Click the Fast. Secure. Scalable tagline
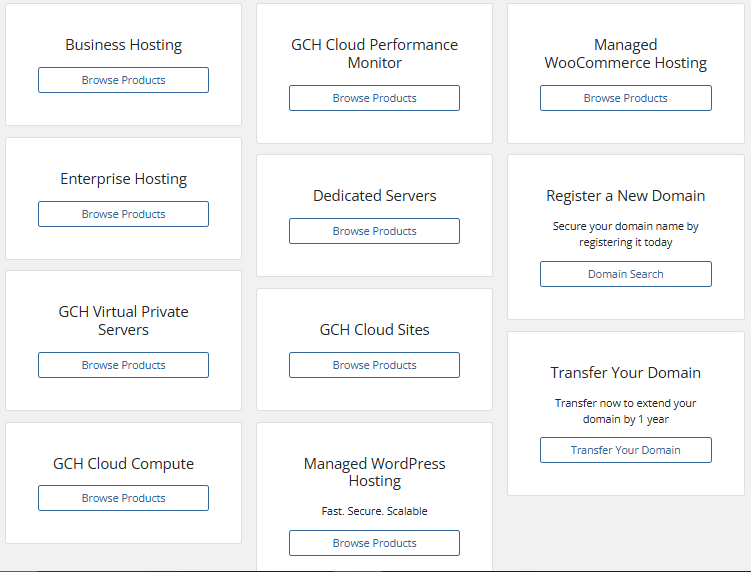 point(374,511)
